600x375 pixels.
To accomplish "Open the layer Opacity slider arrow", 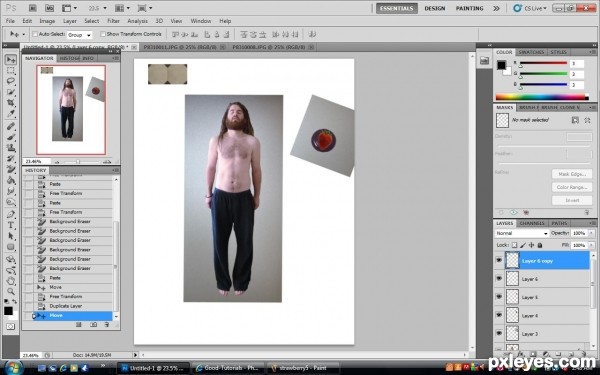I will [592, 233].
